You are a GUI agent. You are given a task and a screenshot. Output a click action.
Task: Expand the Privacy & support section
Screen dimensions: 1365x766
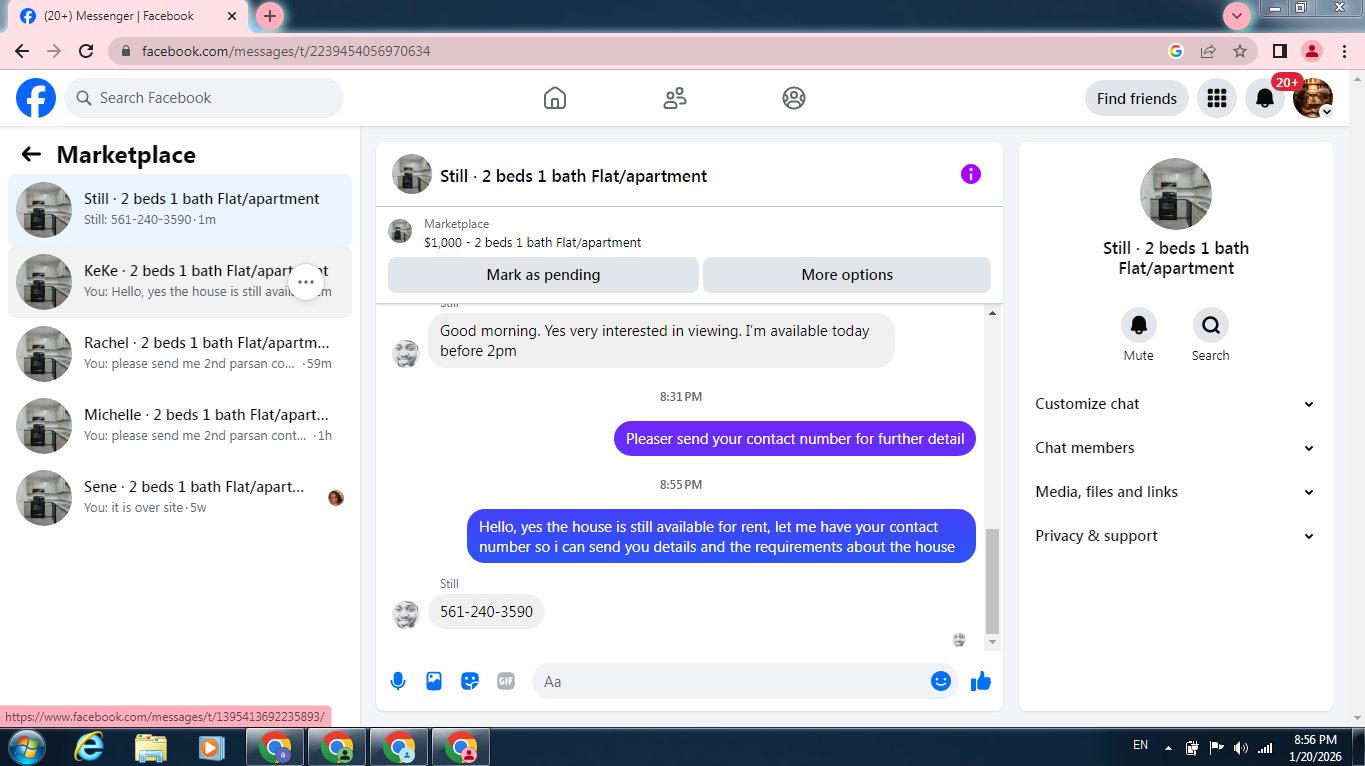[1176, 536]
